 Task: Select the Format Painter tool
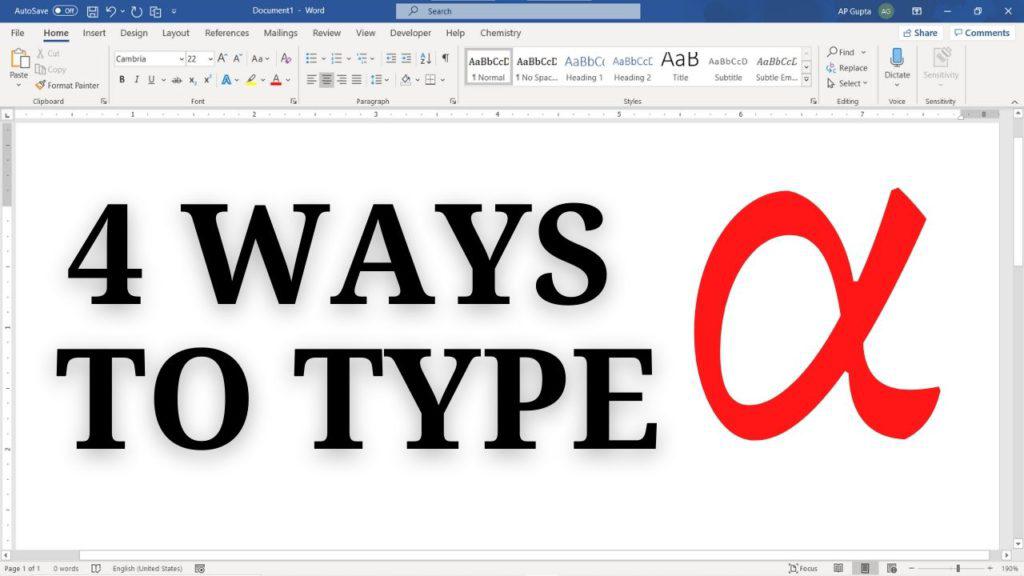[66, 85]
